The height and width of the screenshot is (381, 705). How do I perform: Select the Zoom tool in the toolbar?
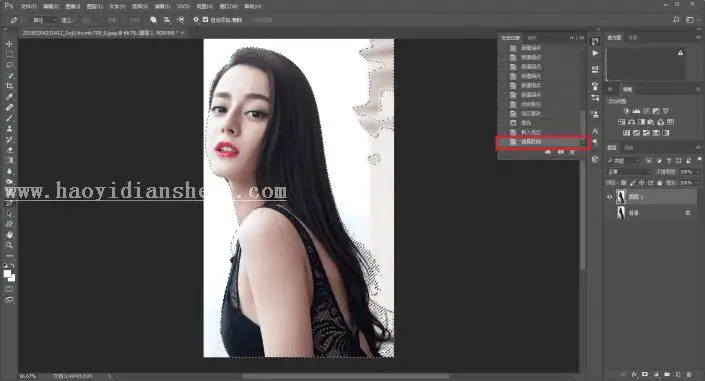click(9, 245)
